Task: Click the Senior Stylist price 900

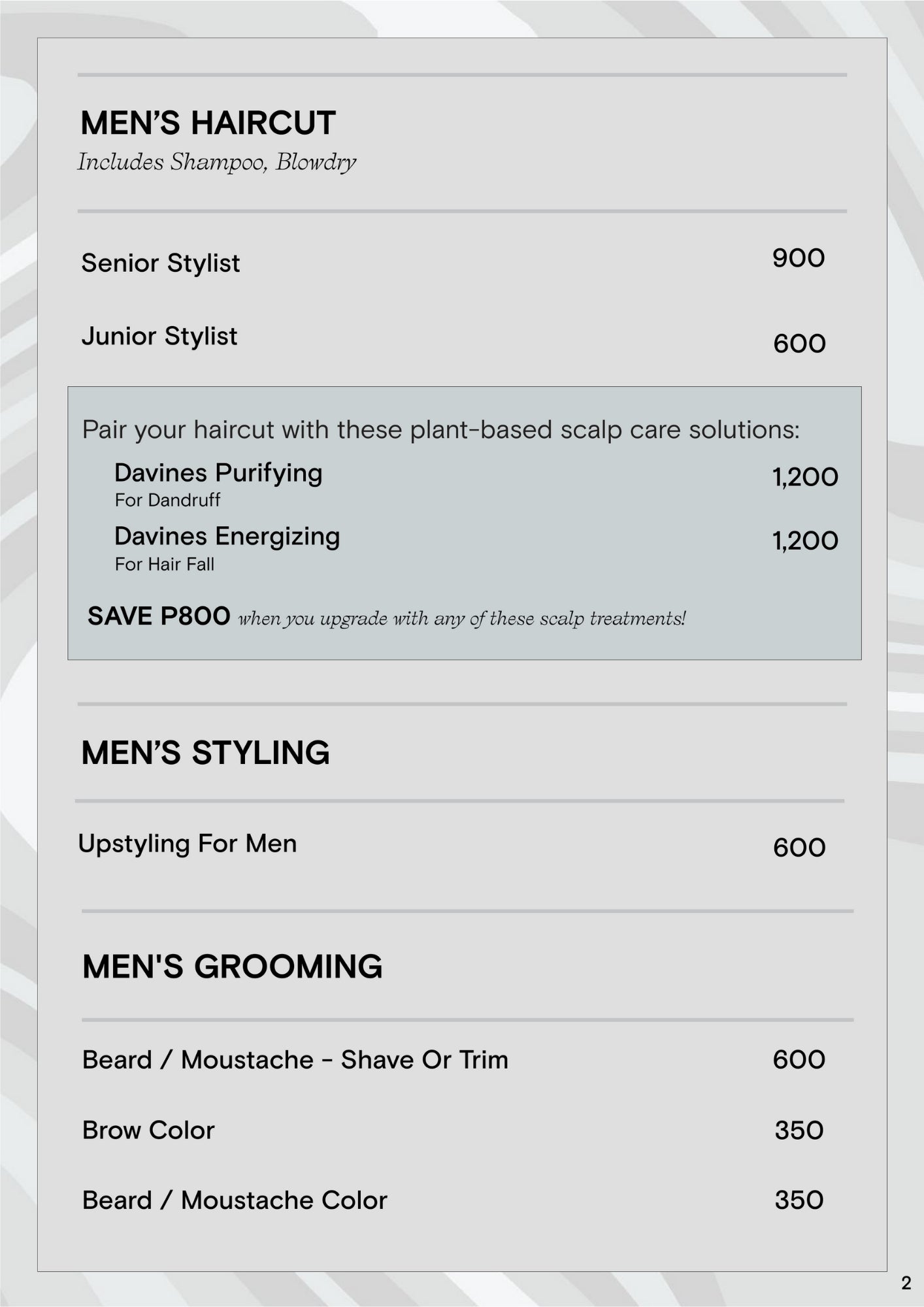Action: coord(798,258)
